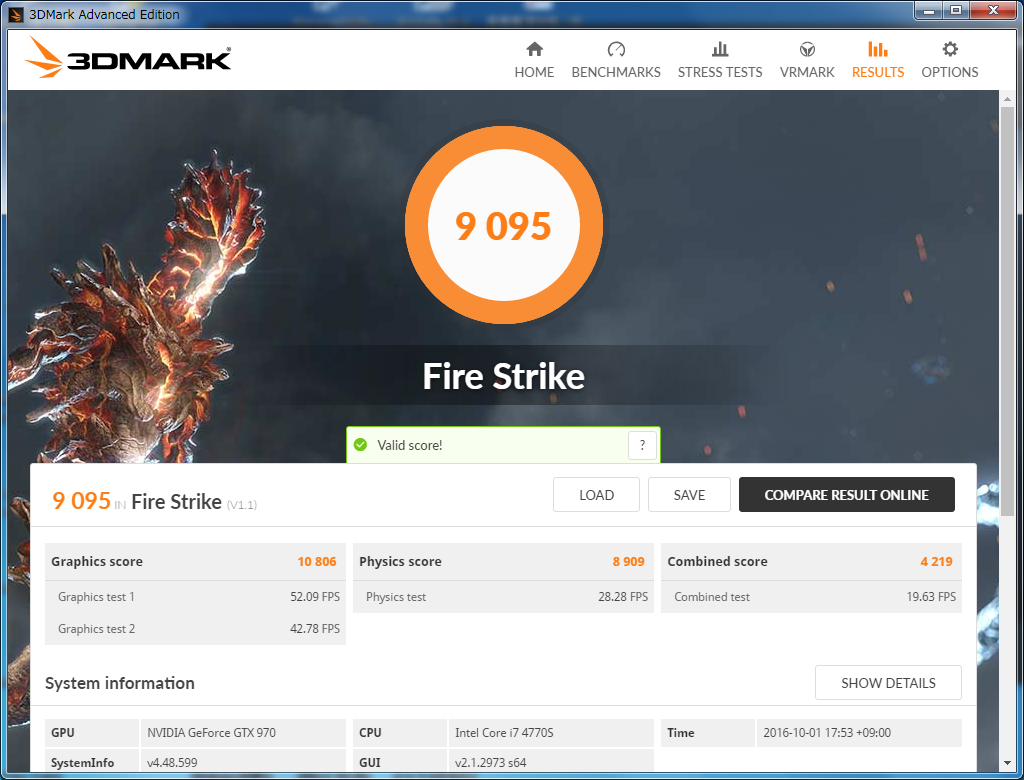
Task: Click the Options gear icon
Action: (950, 49)
